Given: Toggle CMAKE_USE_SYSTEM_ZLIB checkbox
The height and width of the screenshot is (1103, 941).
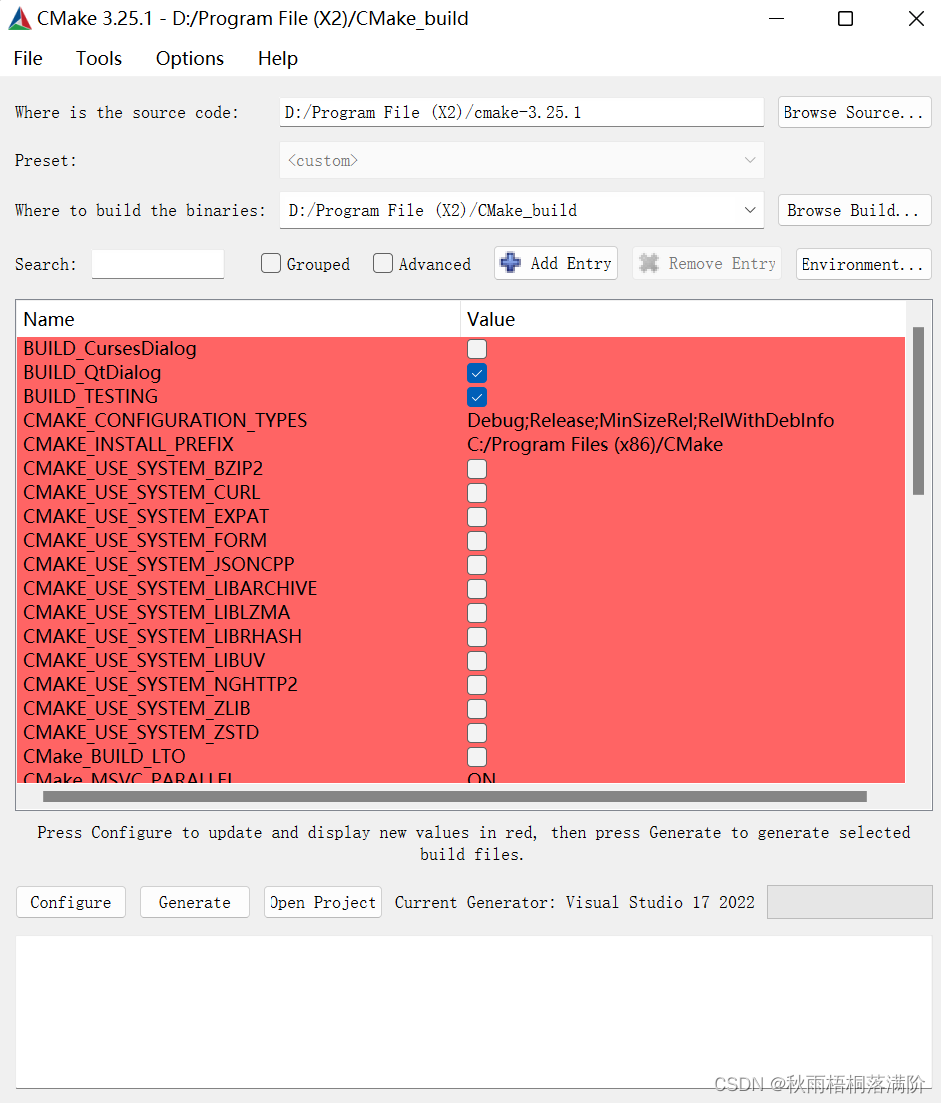Looking at the screenshot, I should [477, 709].
